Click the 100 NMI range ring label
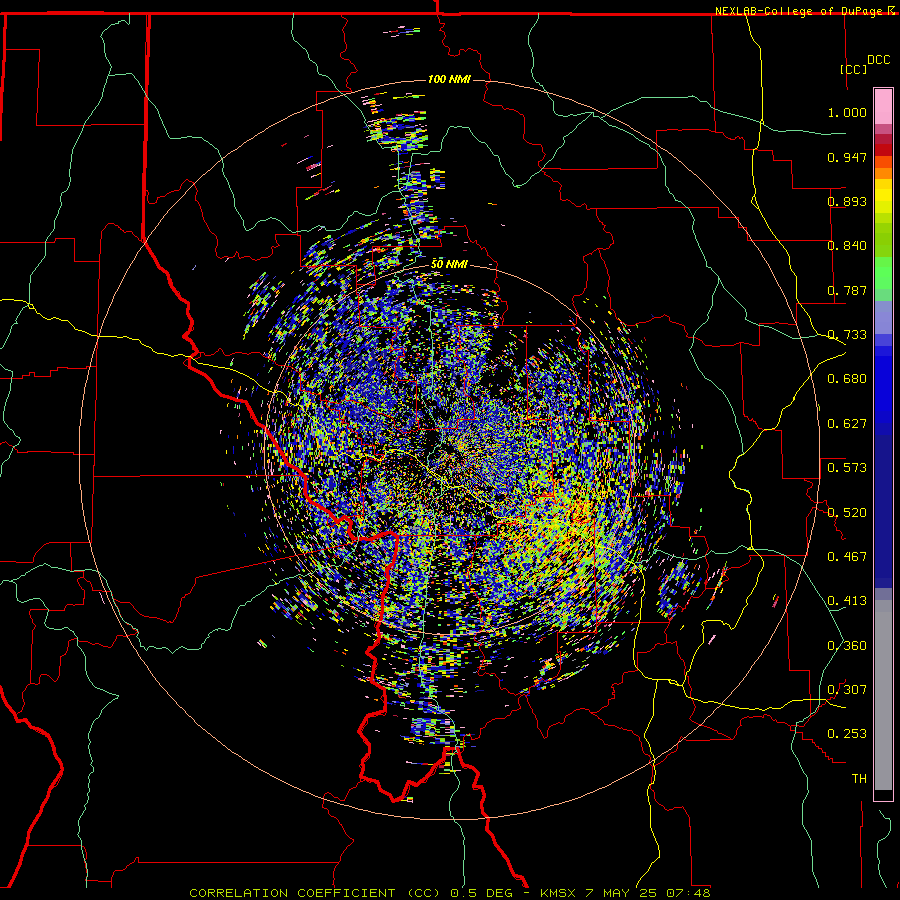The width and height of the screenshot is (900, 900). point(449,79)
